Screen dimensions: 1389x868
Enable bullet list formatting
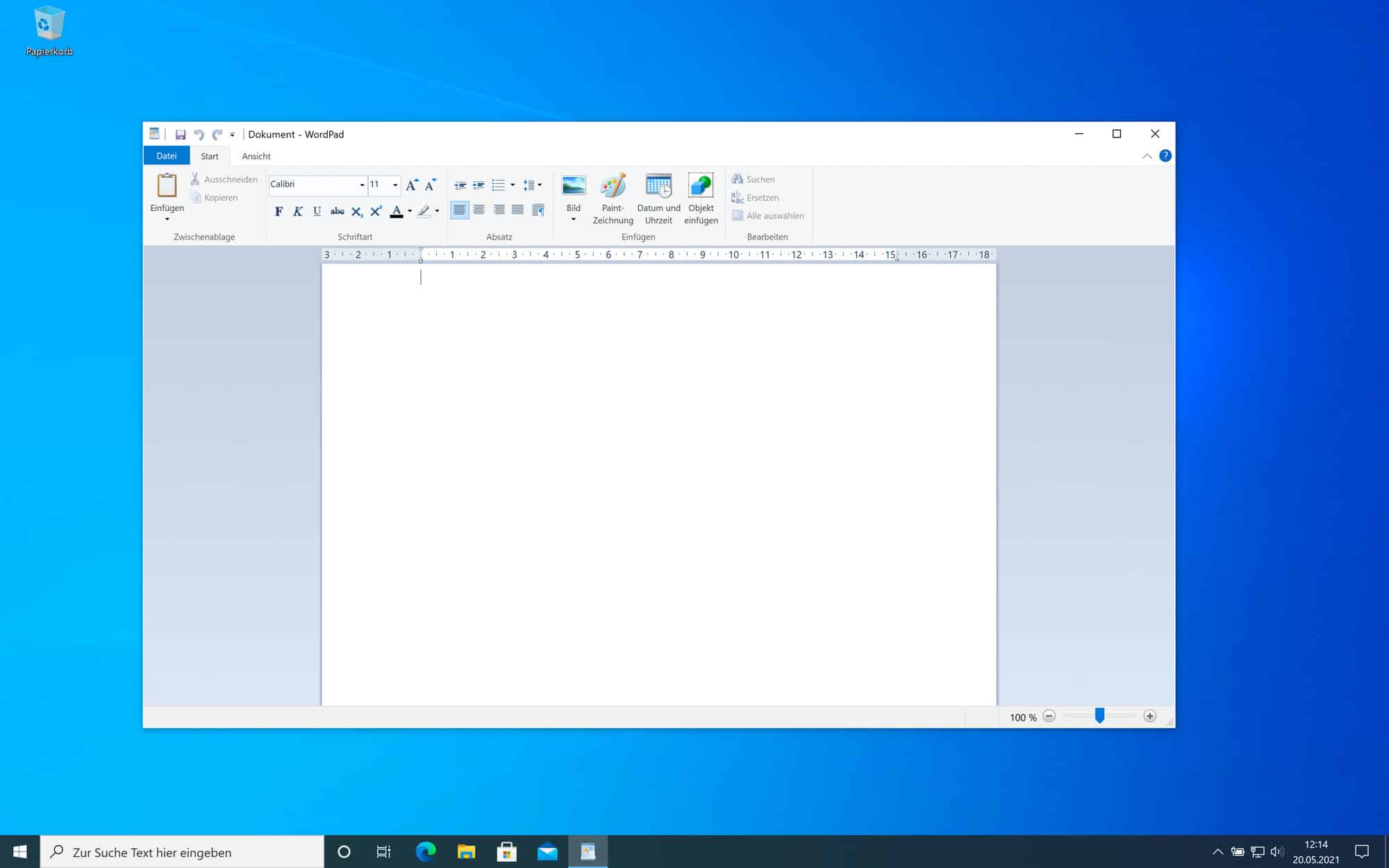pos(499,185)
